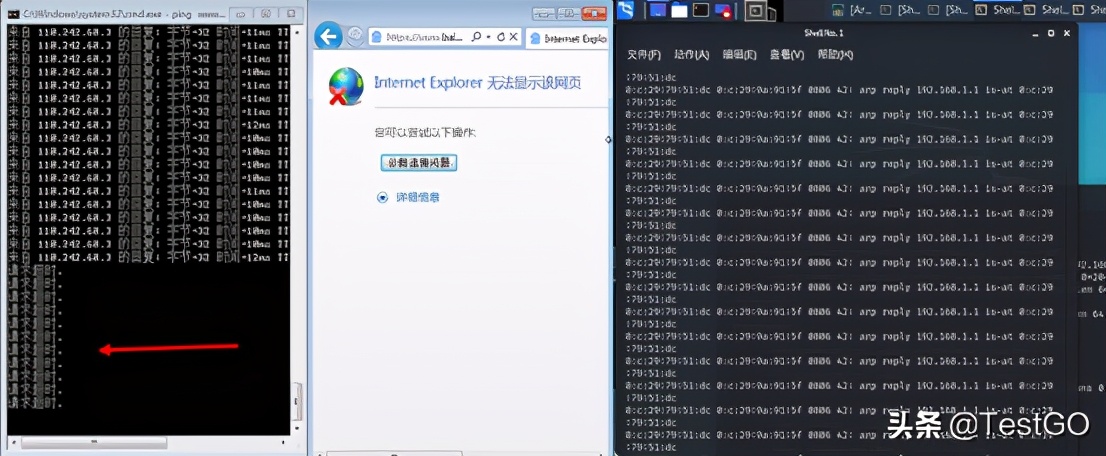Open the Kali applications menu
Screen dimensions: 1106x456
point(625,9)
